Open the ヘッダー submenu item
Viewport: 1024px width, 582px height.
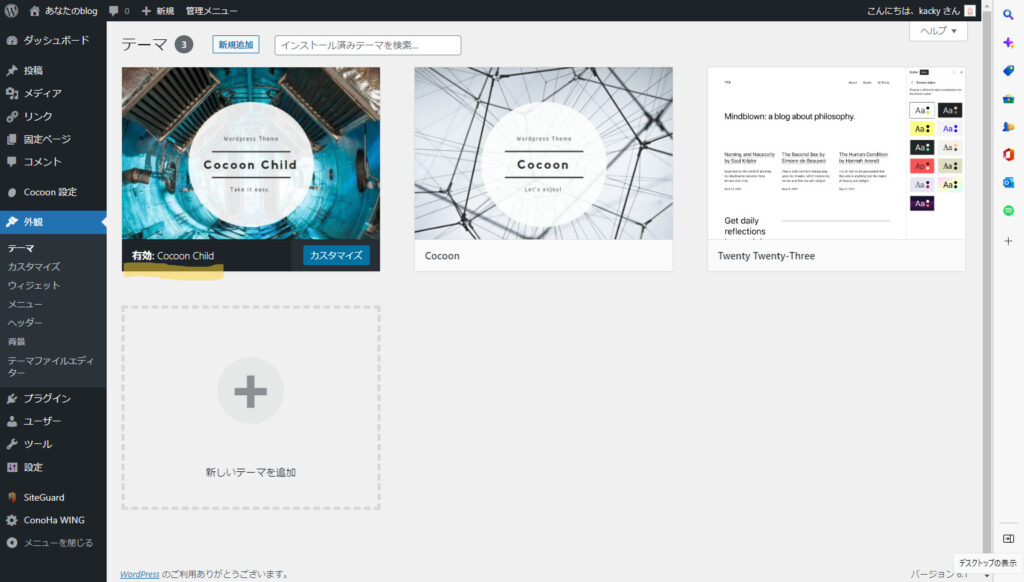[25, 323]
